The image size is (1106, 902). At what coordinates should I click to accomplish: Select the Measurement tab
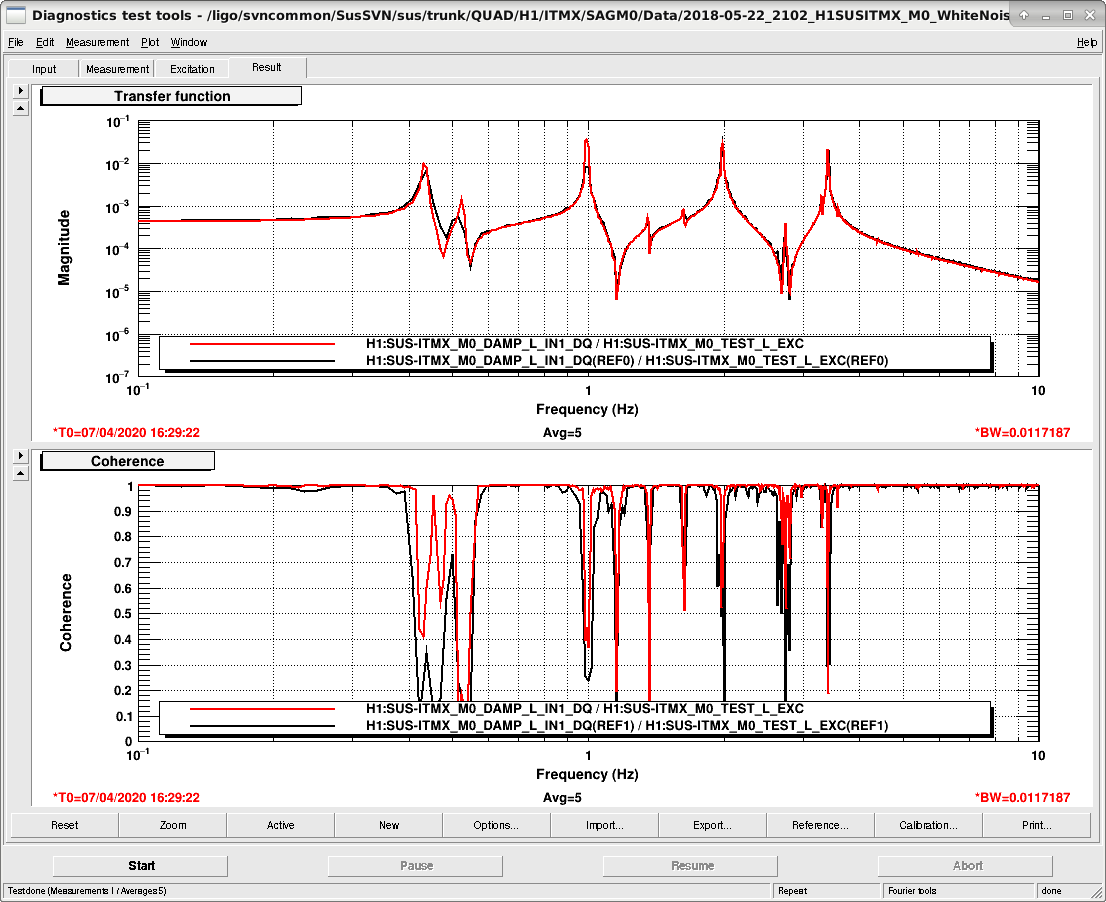pyautogui.click(x=117, y=69)
